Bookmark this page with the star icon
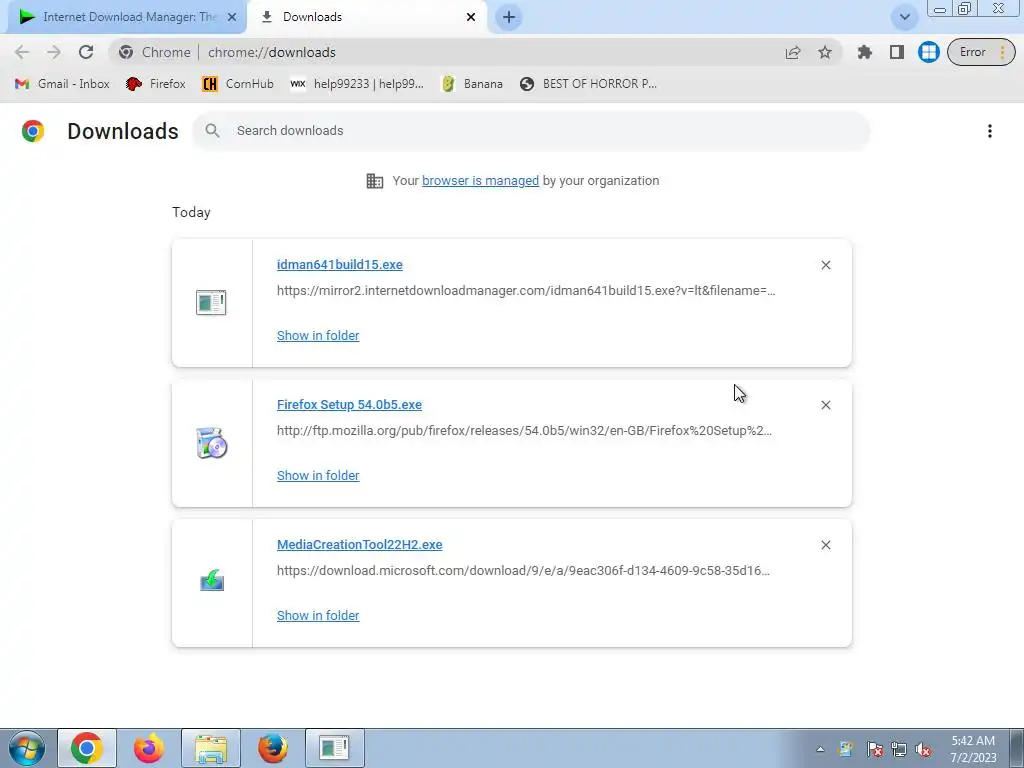Screen dimensions: 1024x768 click(825, 52)
